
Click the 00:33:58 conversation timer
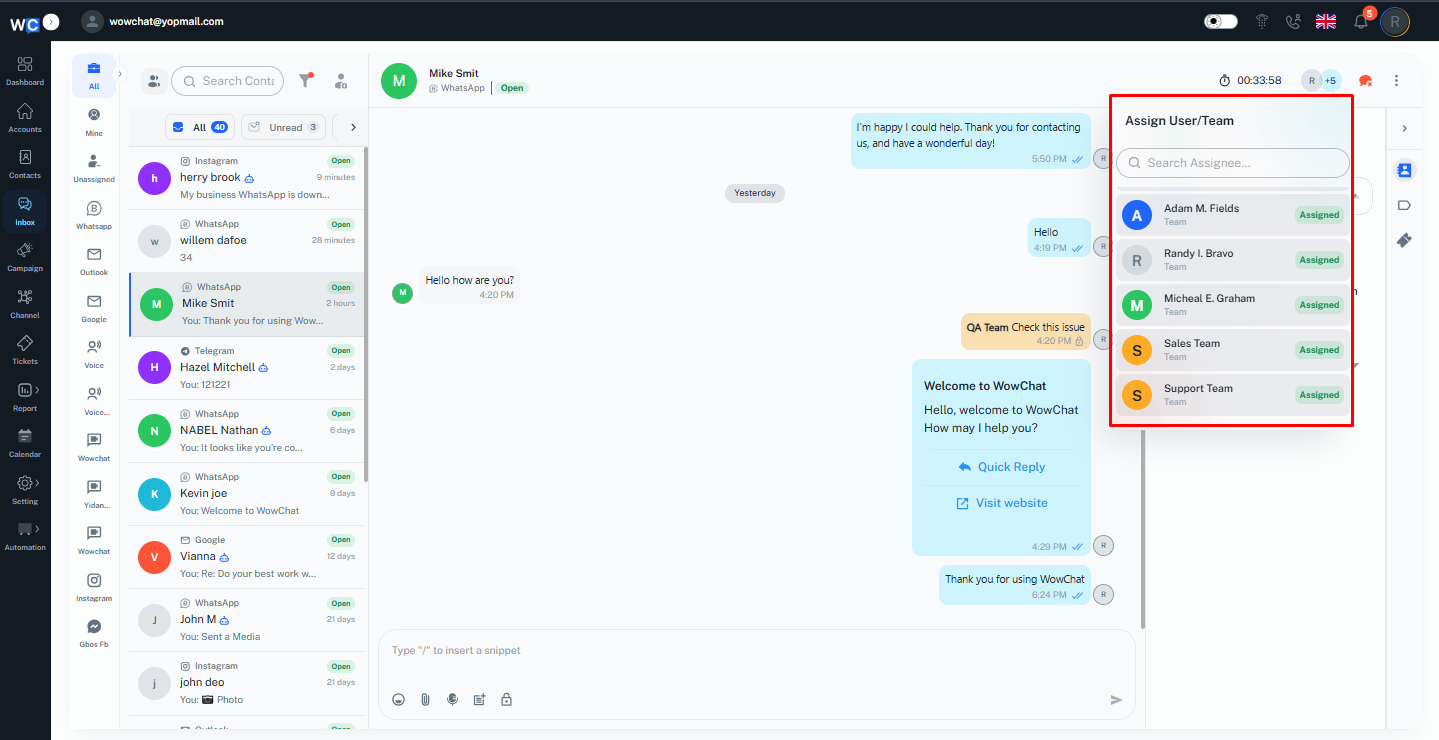click(1250, 81)
